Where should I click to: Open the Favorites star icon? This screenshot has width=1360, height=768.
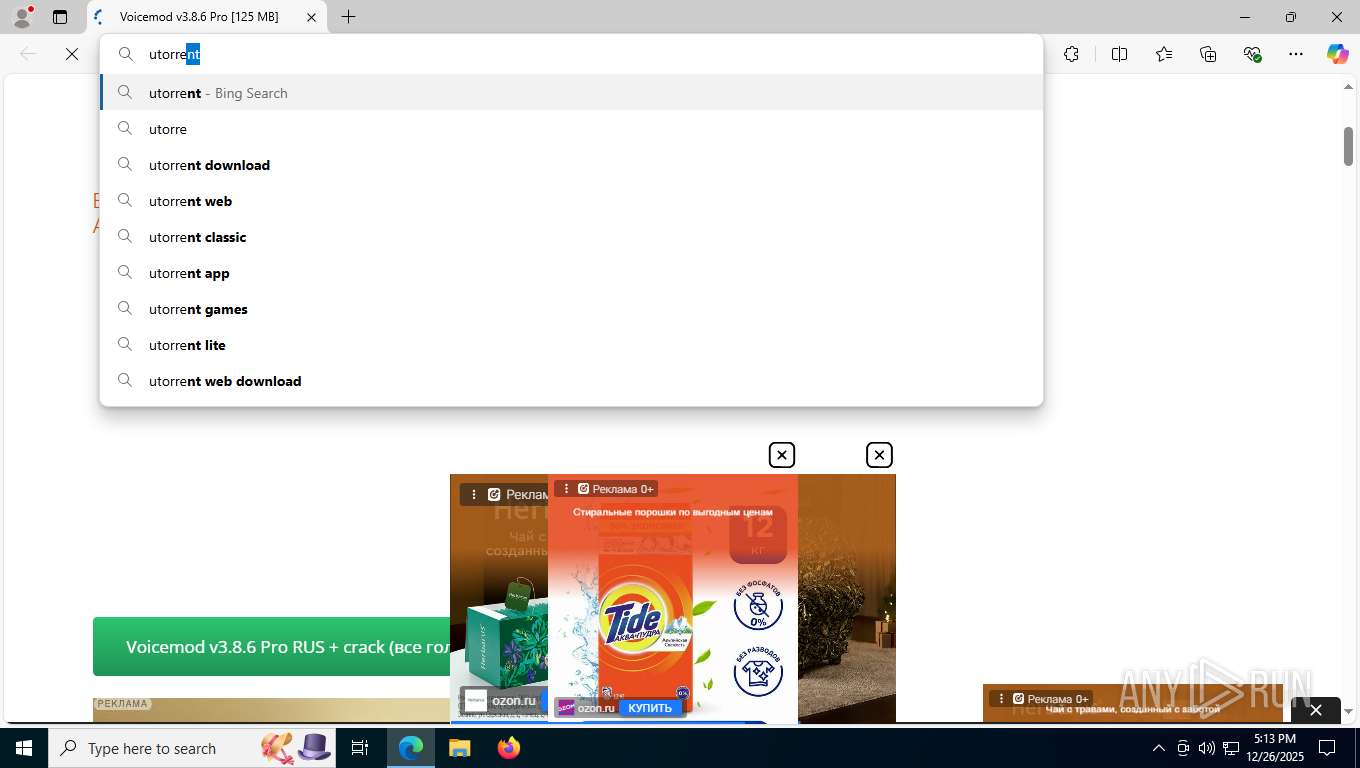tap(1164, 54)
